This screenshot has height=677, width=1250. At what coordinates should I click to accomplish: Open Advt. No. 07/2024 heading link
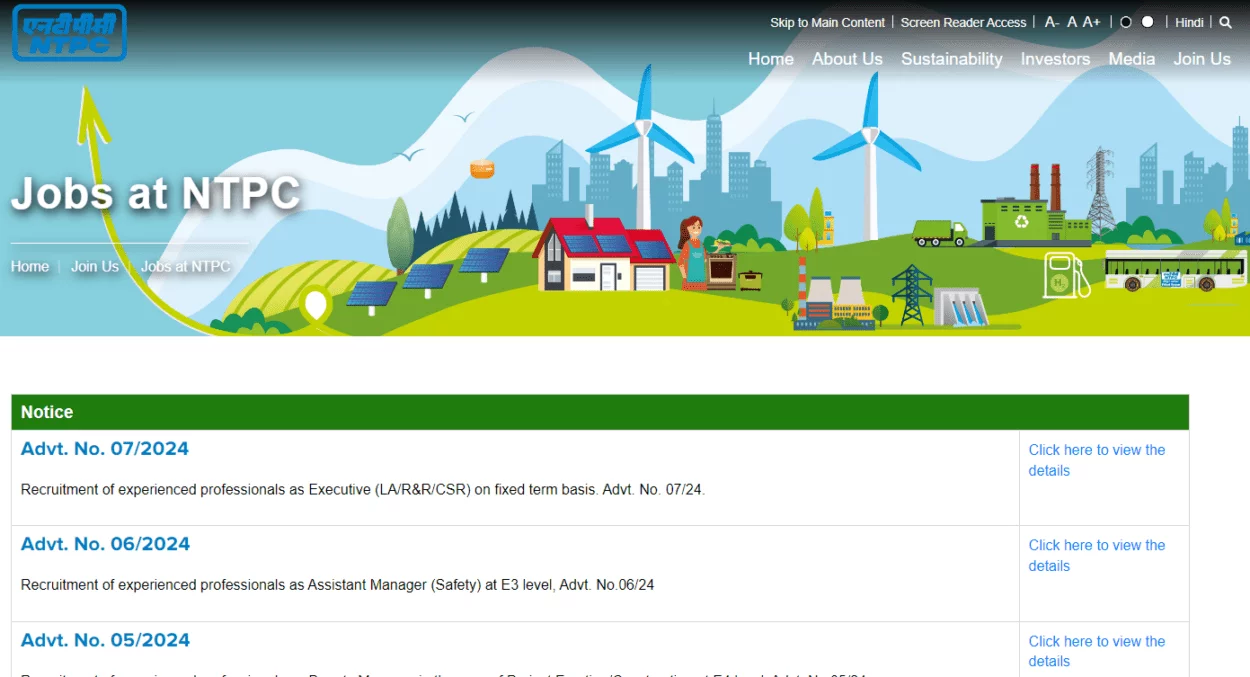coord(105,449)
